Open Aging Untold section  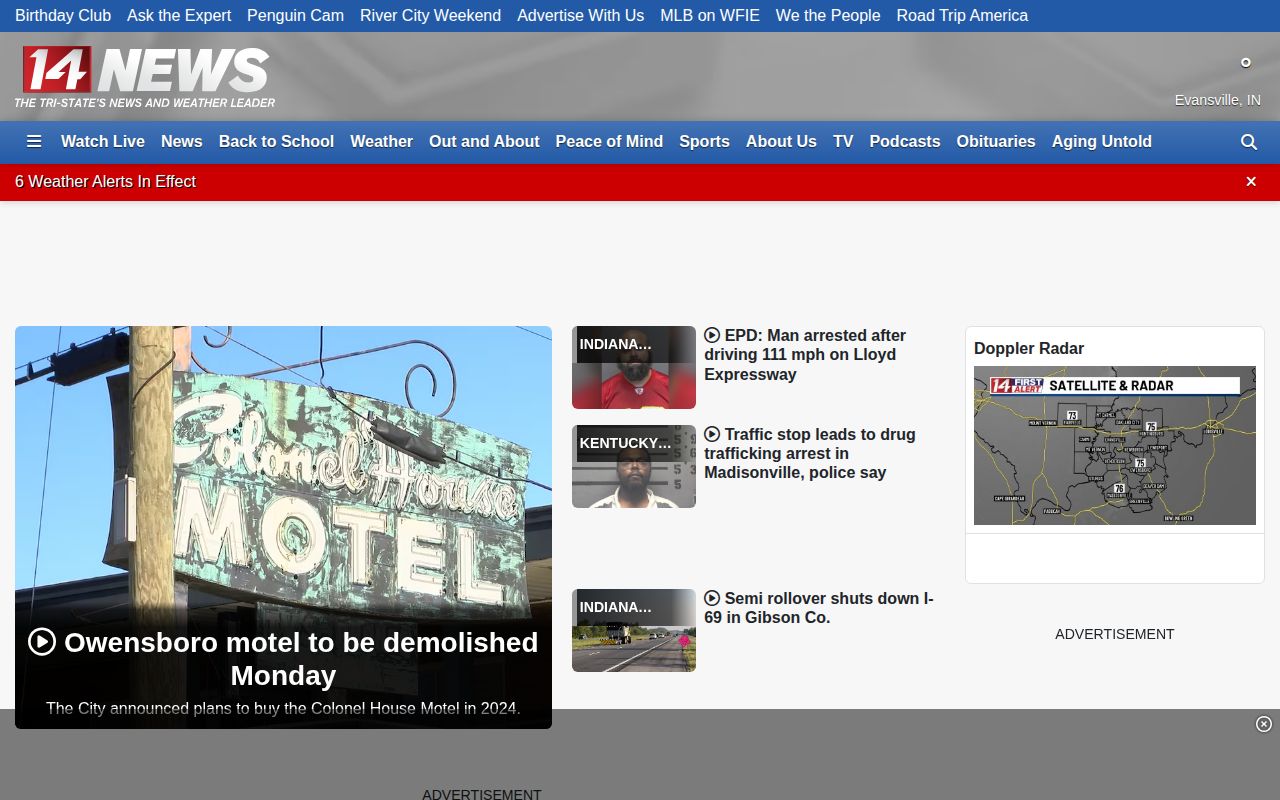point(1102,142)
